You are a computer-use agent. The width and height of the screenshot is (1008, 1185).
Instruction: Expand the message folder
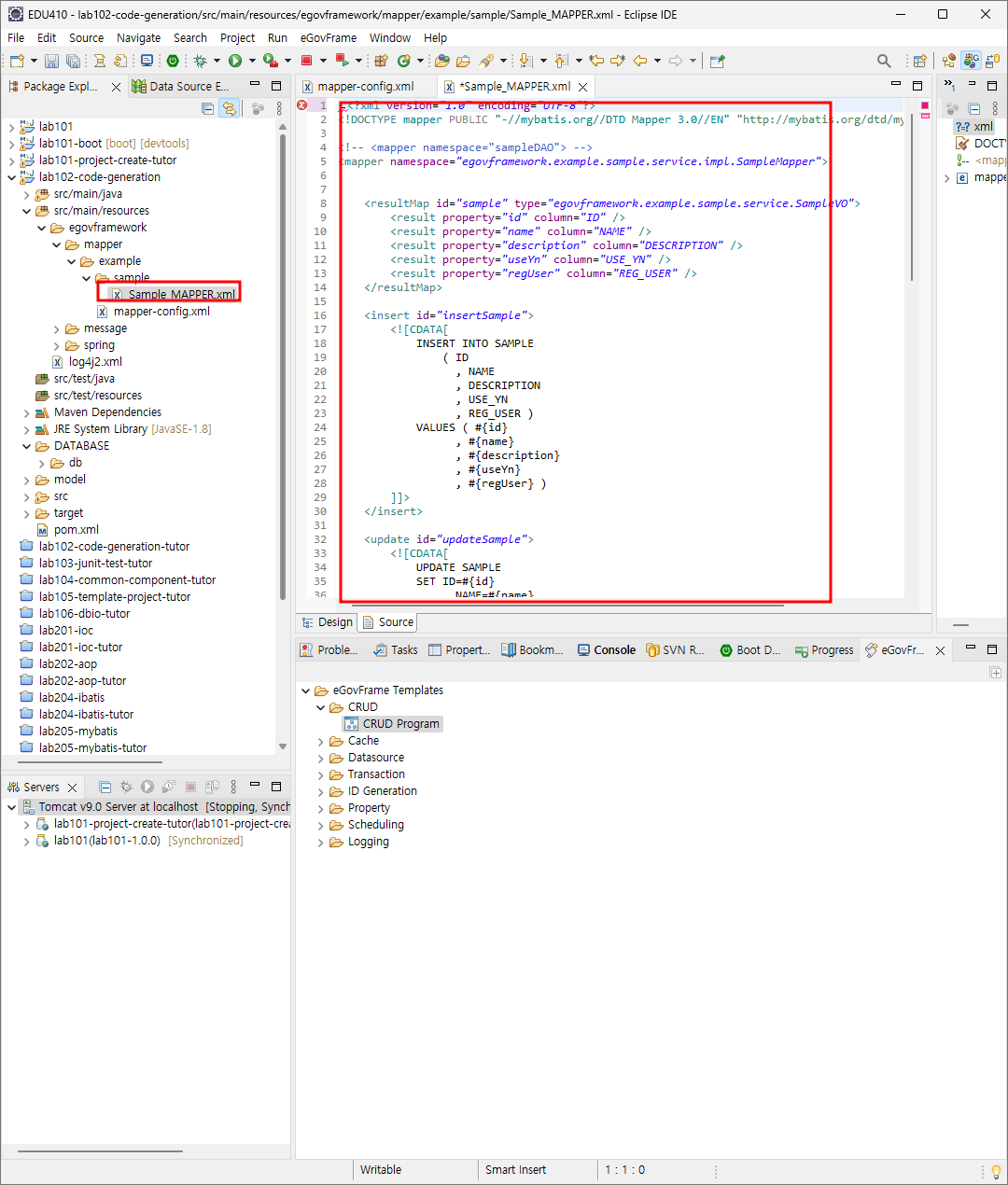tap(56, 328)
